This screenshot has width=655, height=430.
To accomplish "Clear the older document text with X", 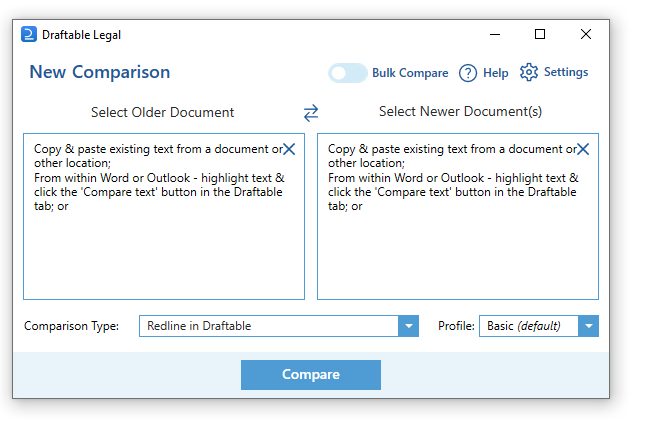I will coord(289,149).
